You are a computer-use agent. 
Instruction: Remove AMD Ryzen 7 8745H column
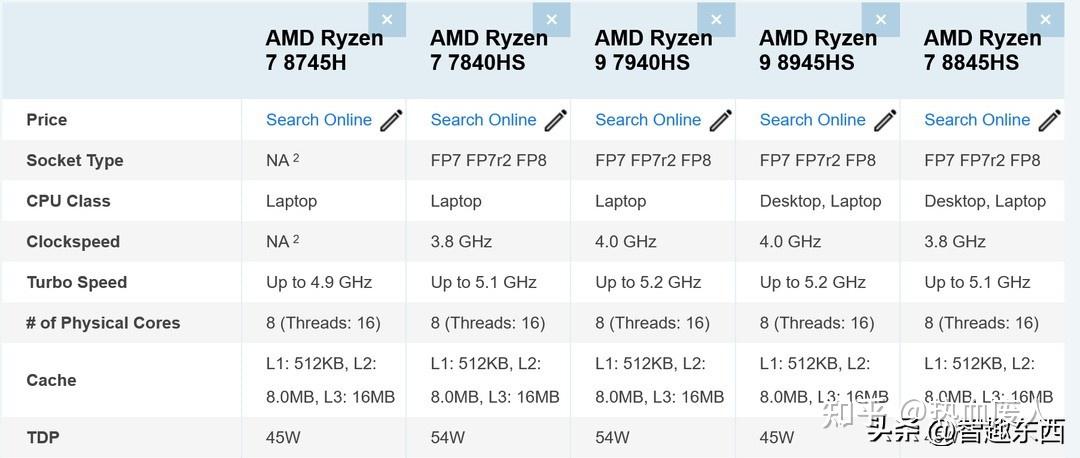pos(387,20)
